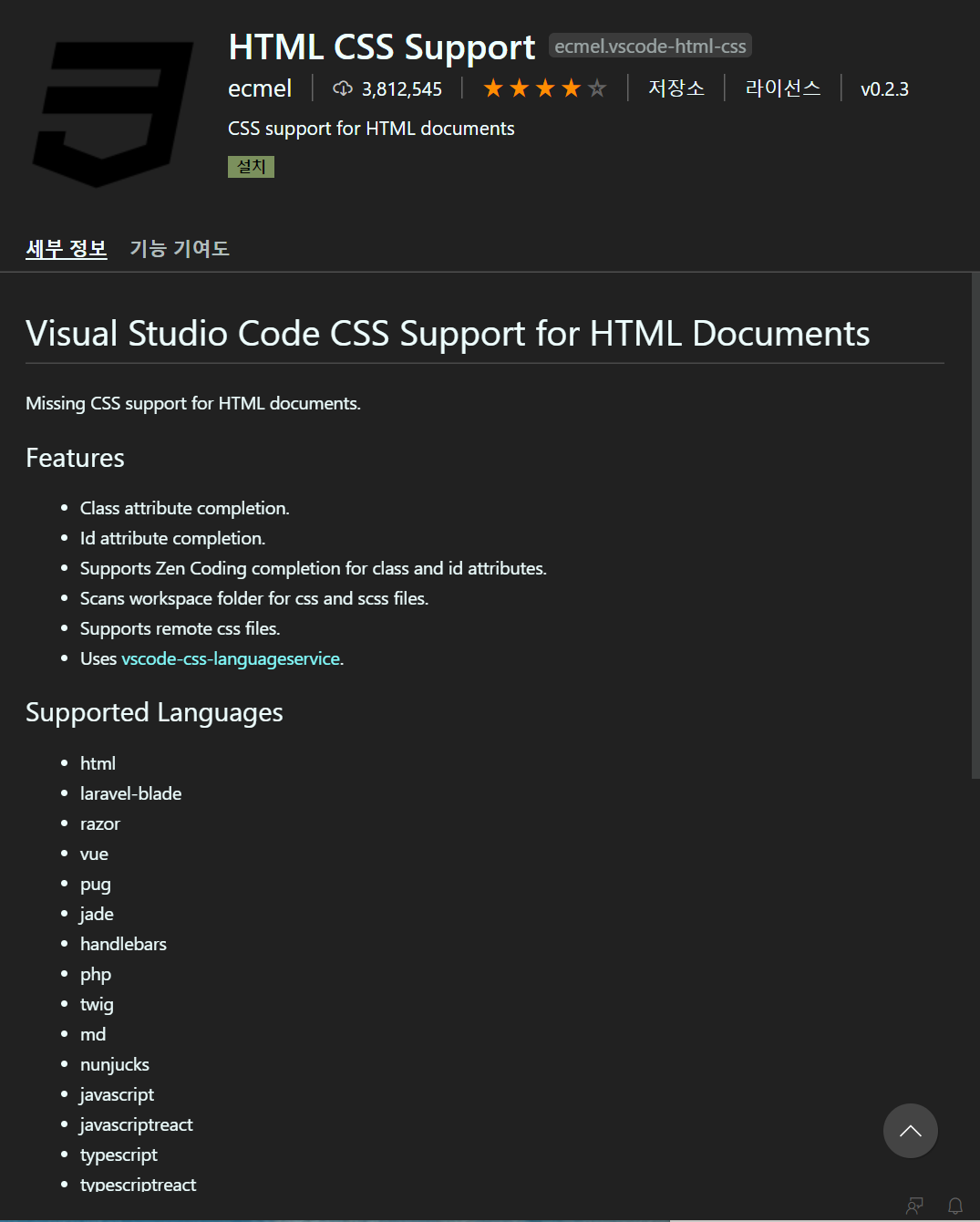
Task: Click the star rating icons
Action: (x=544, y=88)
